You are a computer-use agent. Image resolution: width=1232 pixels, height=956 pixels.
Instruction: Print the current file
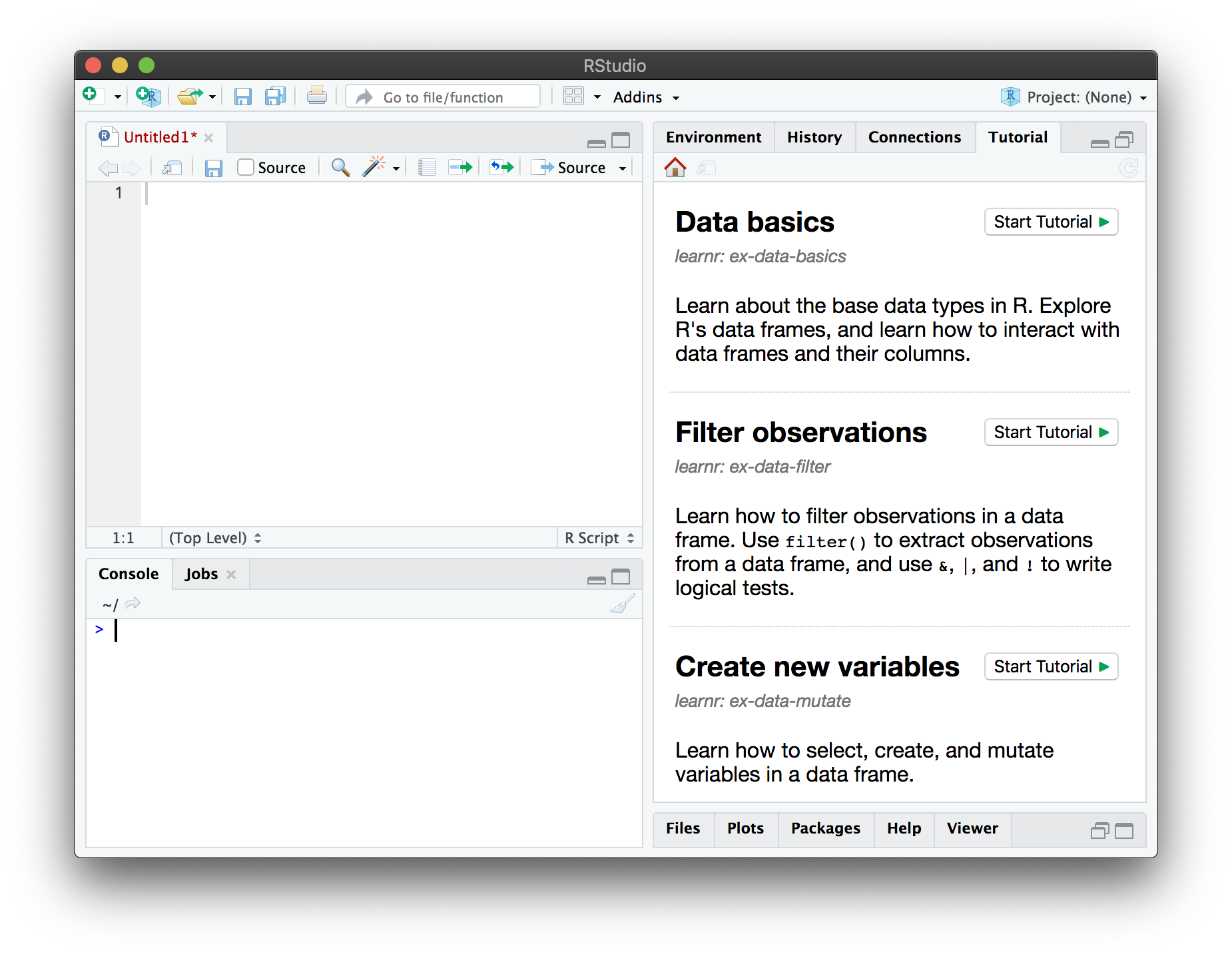tap(317, 96)
